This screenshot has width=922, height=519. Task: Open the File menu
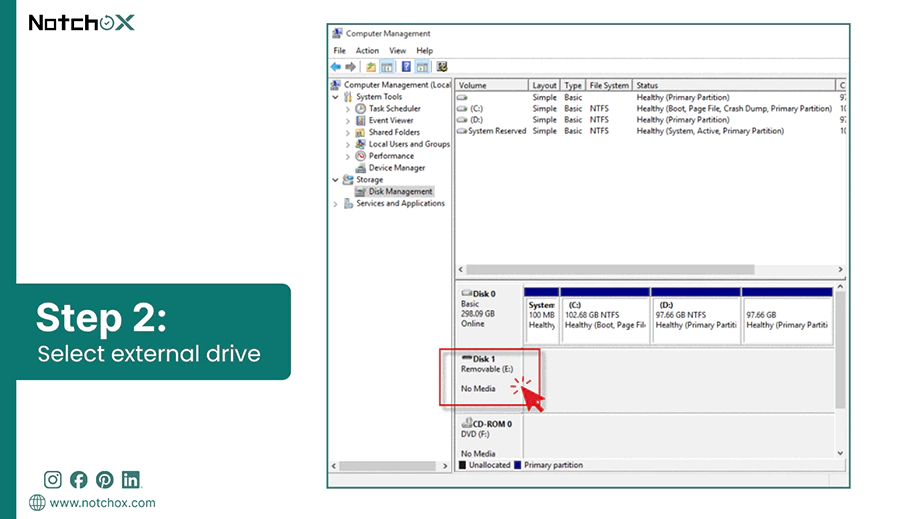340,51
